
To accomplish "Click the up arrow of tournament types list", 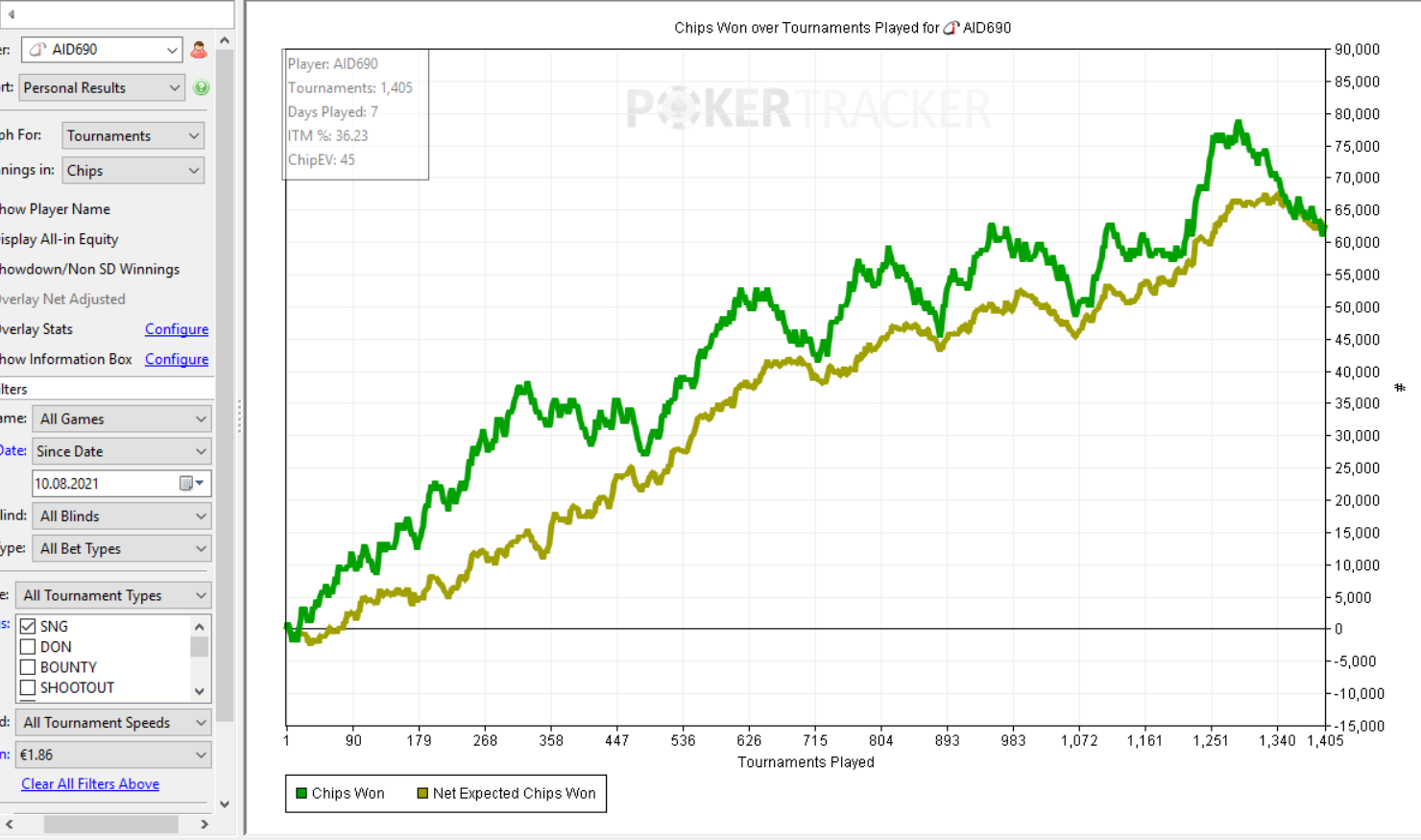I will (200, 627).
